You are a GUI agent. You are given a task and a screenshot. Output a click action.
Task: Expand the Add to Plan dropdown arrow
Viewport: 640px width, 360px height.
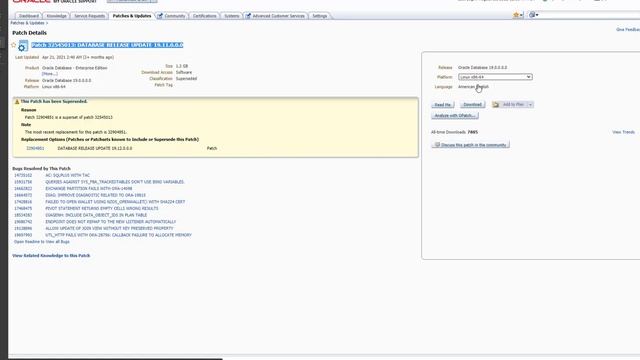[x=530, y=105]
